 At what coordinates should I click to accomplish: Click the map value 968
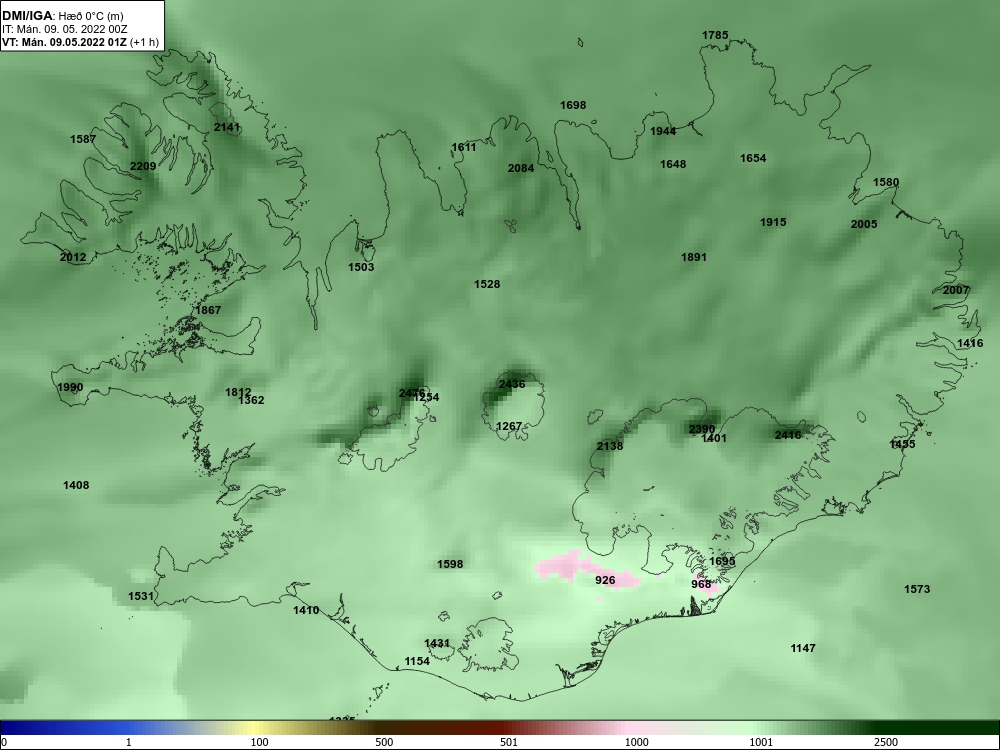point(701,584)
